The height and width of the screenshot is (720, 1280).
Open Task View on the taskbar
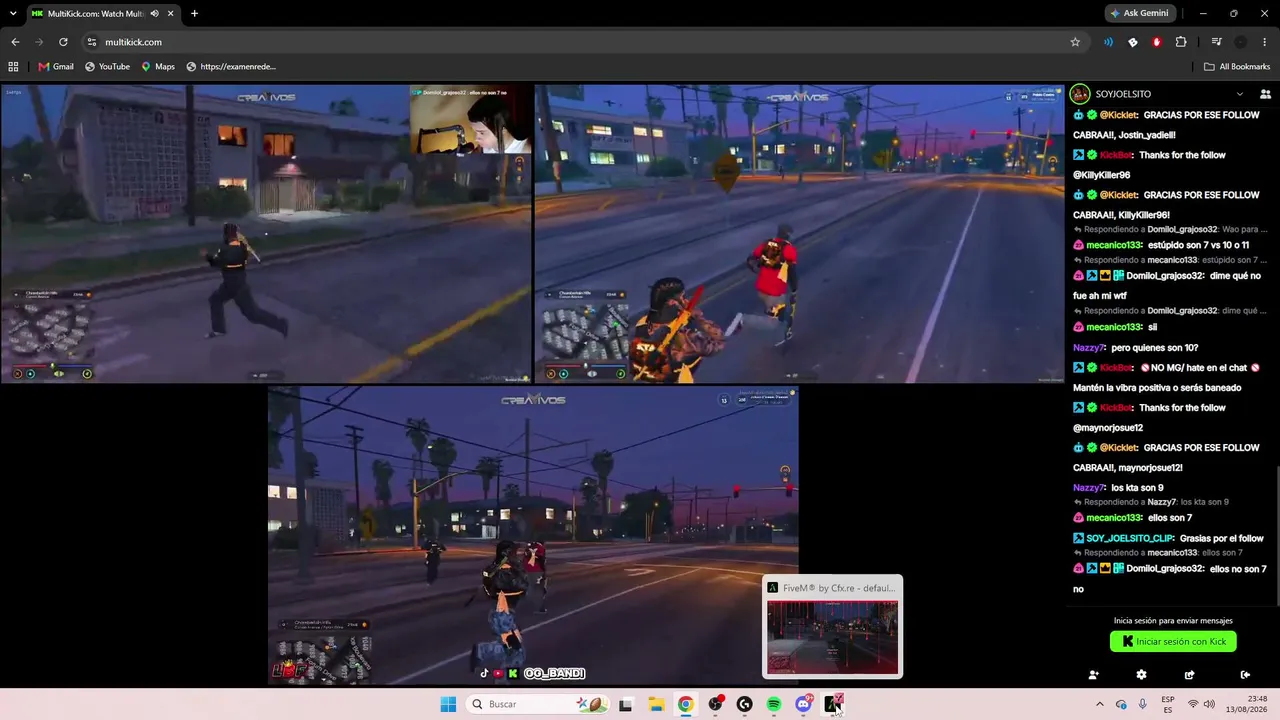[626, 704]
